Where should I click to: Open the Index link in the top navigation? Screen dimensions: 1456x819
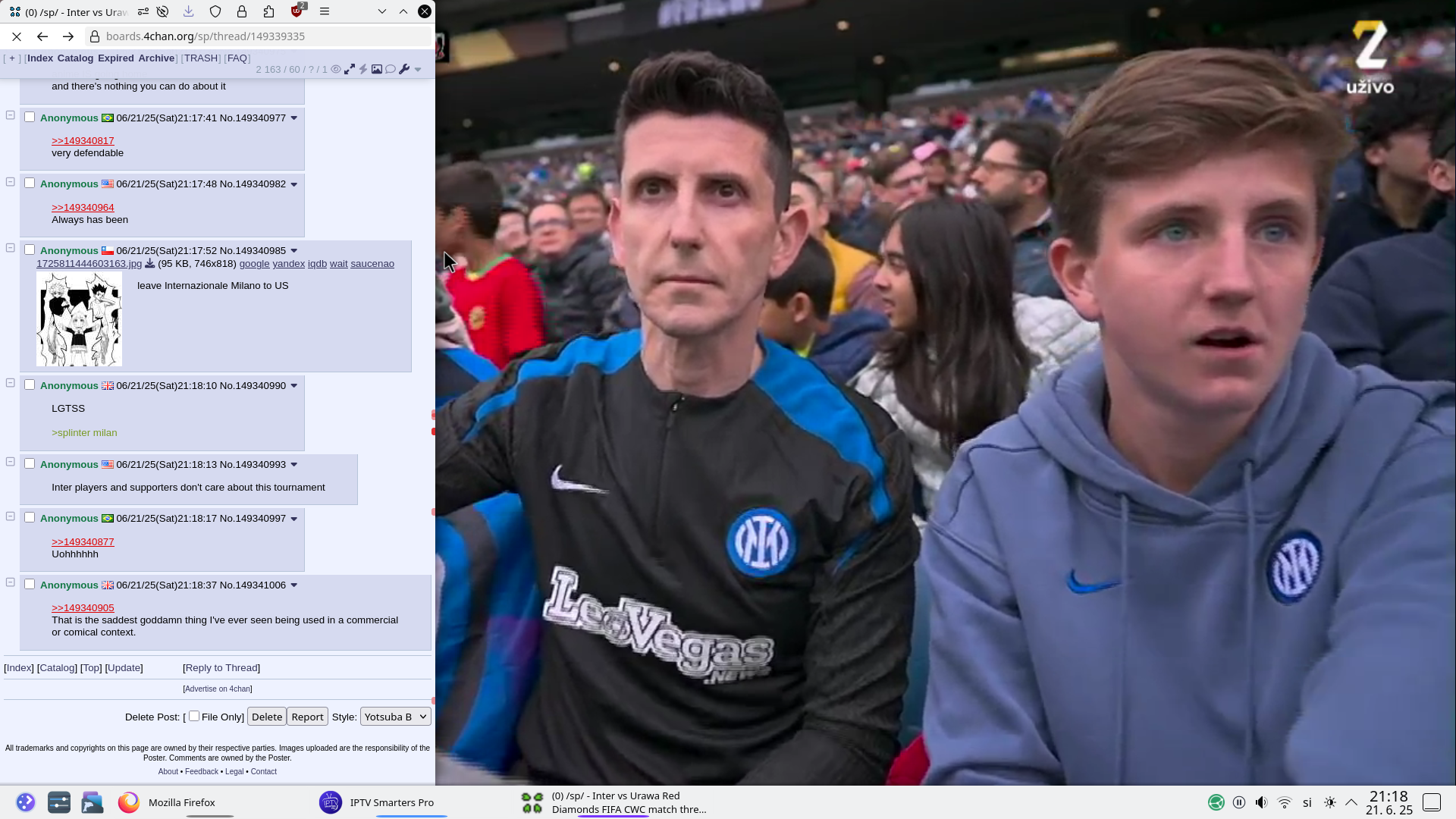pyautogui.click(x=40, y=58)
